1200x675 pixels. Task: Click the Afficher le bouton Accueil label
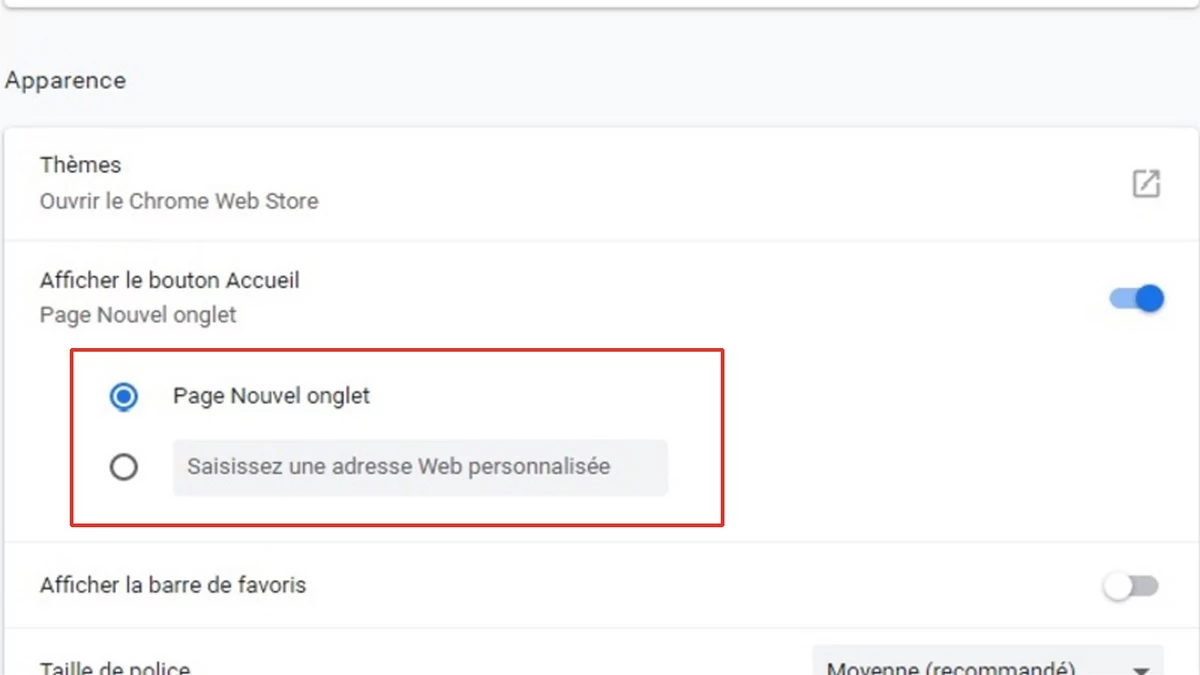point(170,280)
